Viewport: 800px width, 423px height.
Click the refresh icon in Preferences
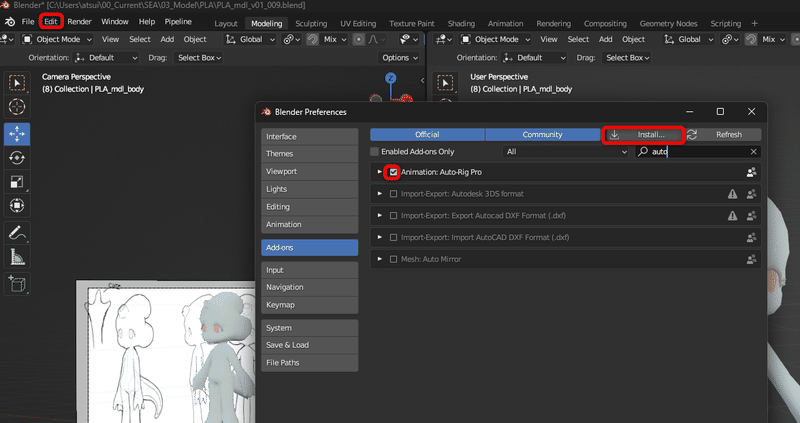(692, 135)
